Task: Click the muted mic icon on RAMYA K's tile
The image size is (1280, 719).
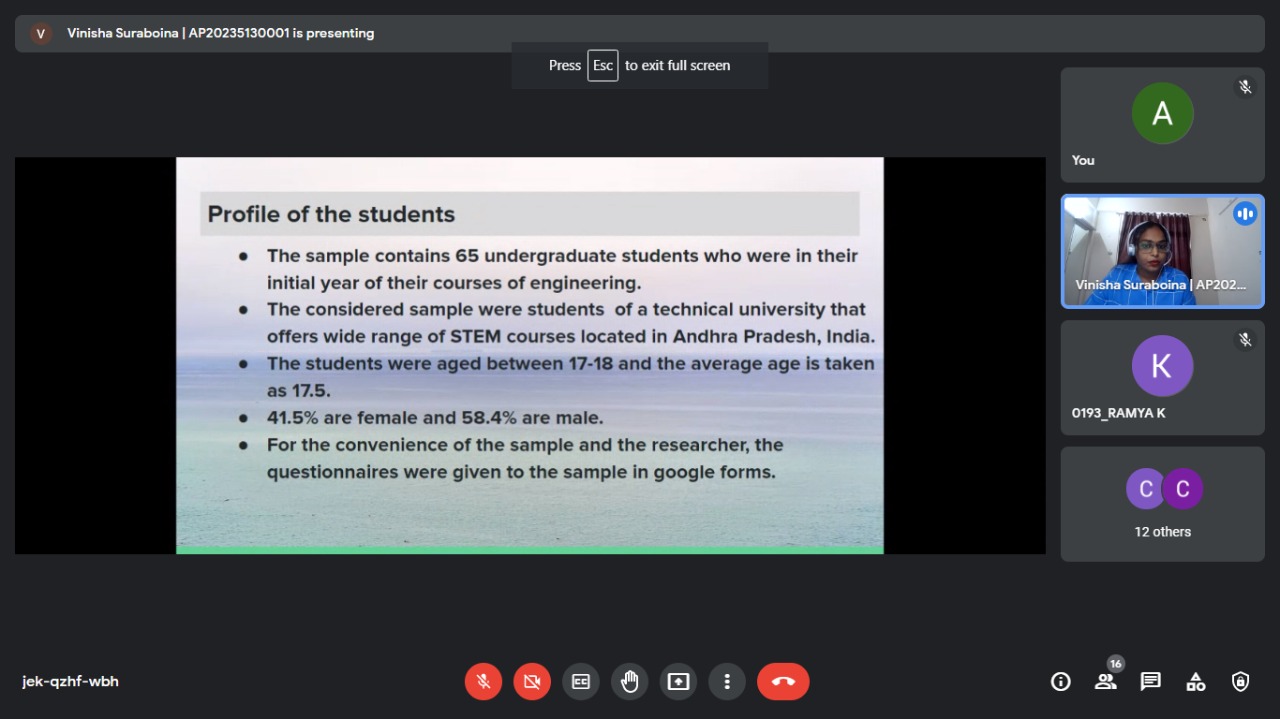Action: pos(1245,339)
